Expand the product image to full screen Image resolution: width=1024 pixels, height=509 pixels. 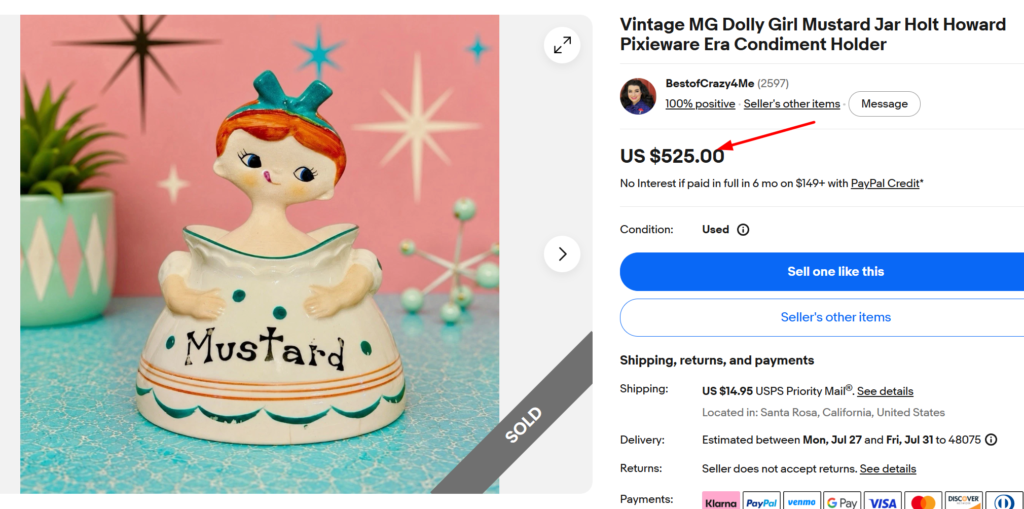562,45
